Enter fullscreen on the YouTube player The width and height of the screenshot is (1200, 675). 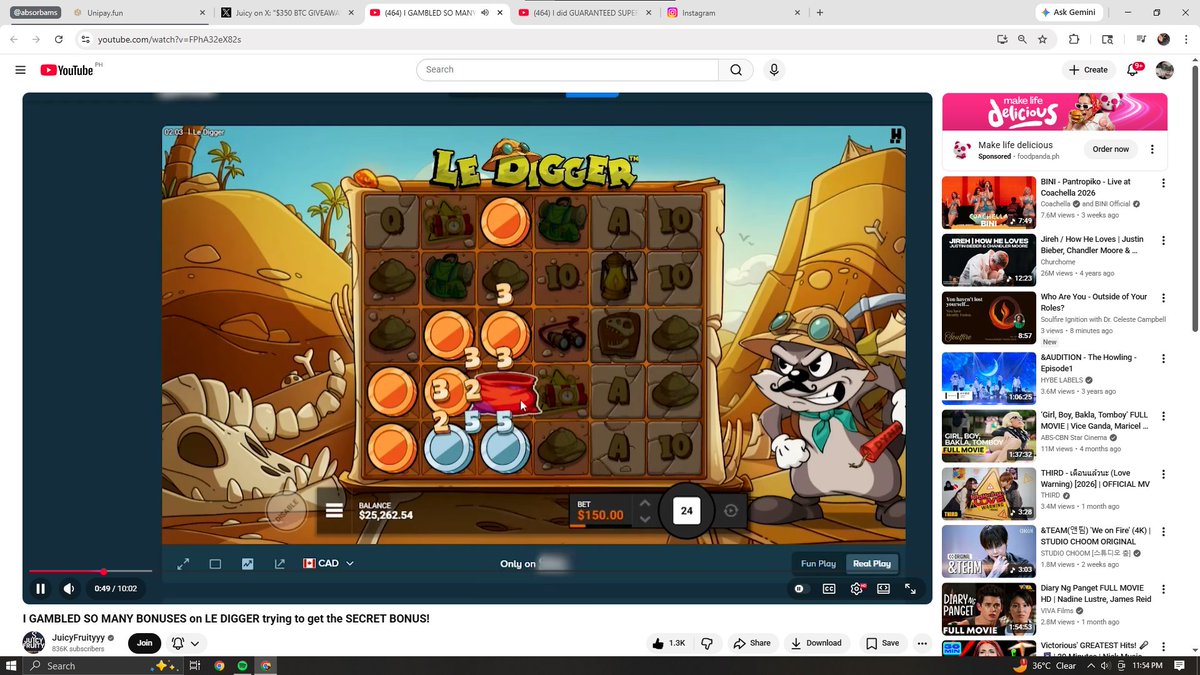(x=911, y=589)
